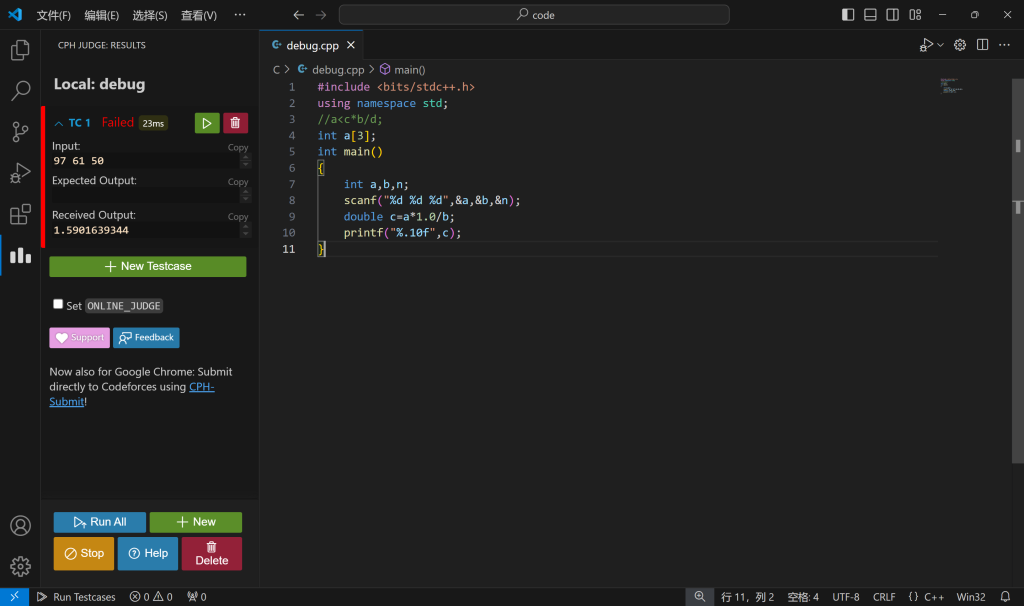Image resolution: width=1024 pixels, height=606 pixels.
Task: Collapse the TC 1 test case chevron
Action: click(58, 123)
